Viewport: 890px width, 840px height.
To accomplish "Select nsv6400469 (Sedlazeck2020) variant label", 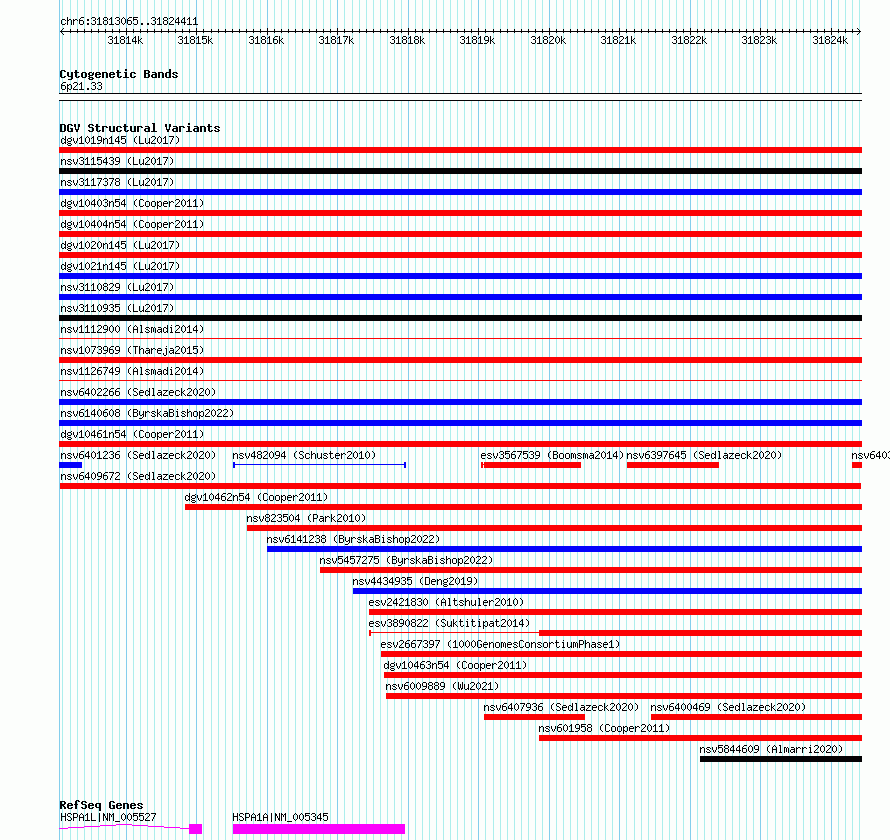I will [x=728, y=707].
